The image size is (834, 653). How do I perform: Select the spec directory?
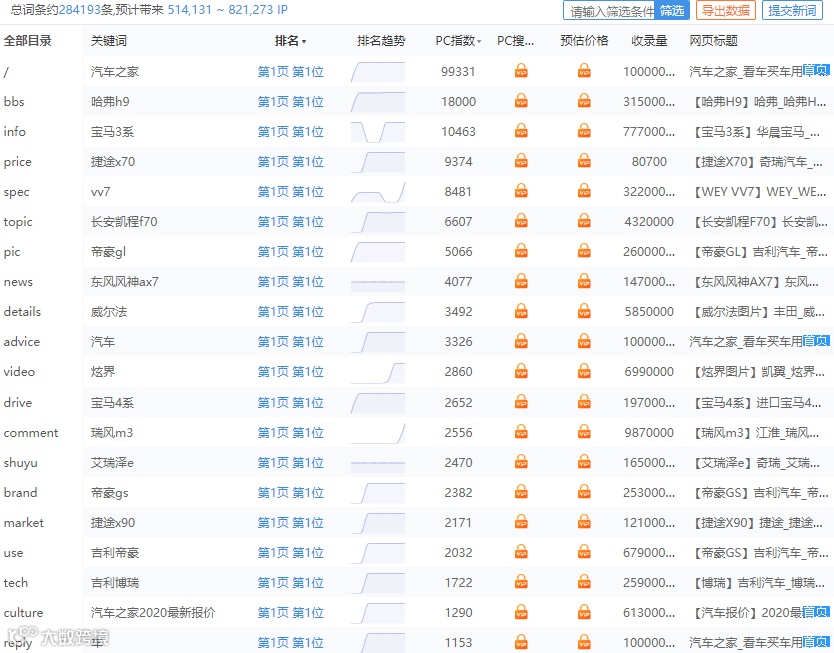[x=16, y=192]
